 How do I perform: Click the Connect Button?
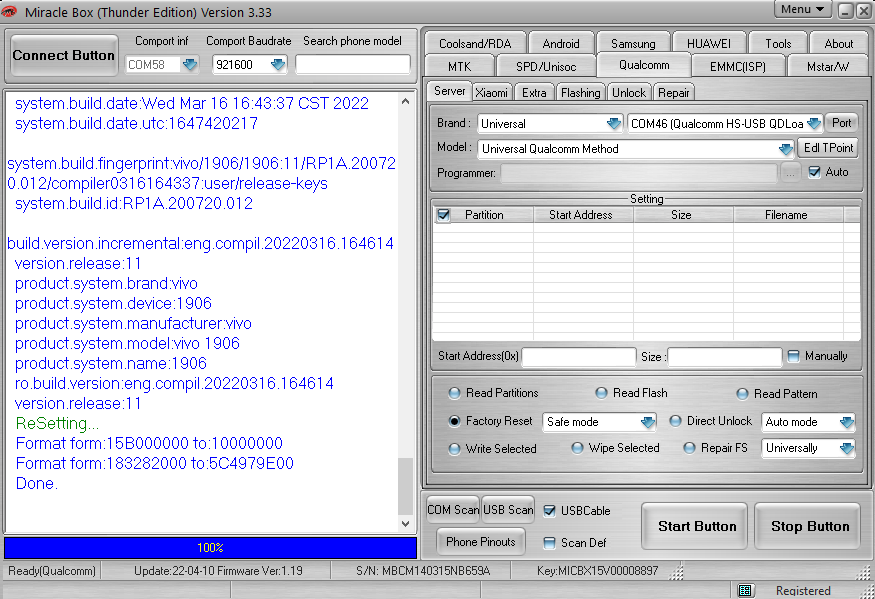click(x=64, y=55)
